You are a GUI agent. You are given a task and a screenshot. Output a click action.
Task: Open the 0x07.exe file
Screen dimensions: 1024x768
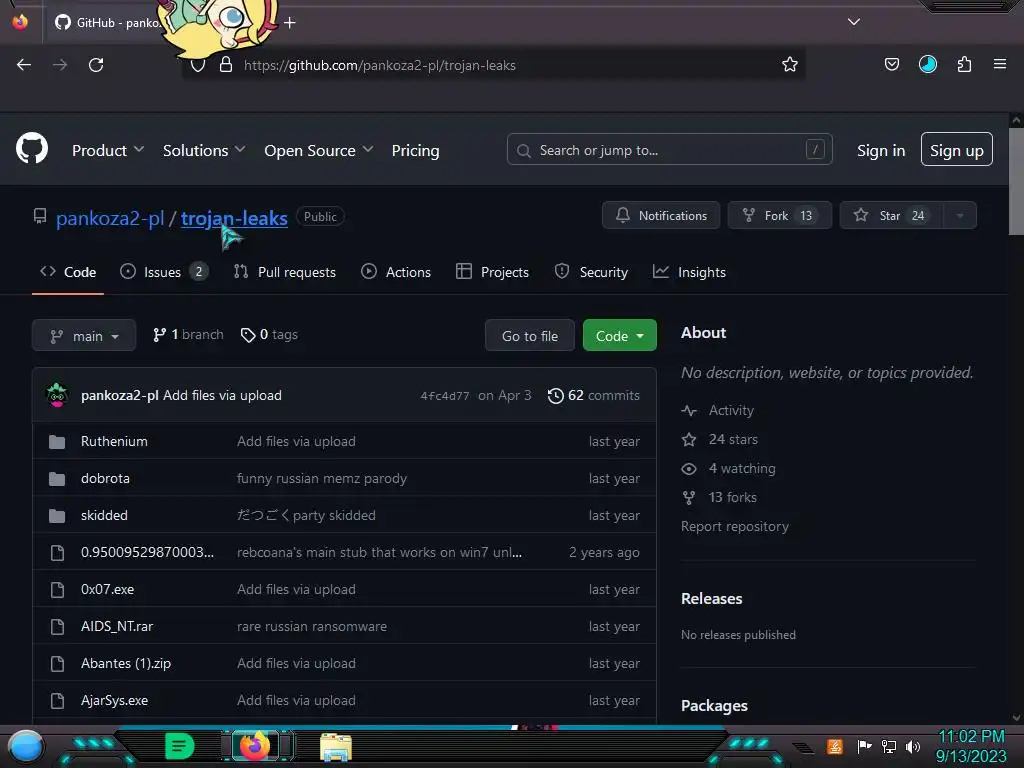pyautogui.click(x=108, y=590)
